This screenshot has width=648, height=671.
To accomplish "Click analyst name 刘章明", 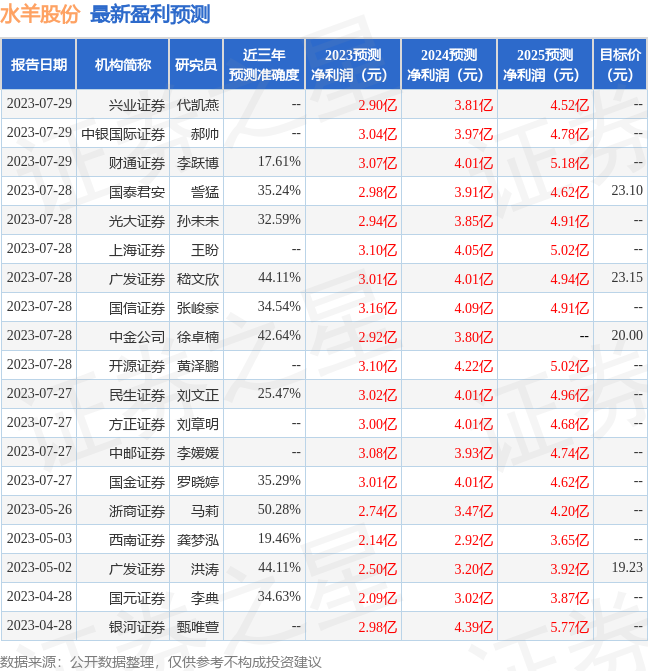I will (x=198, y=424).
